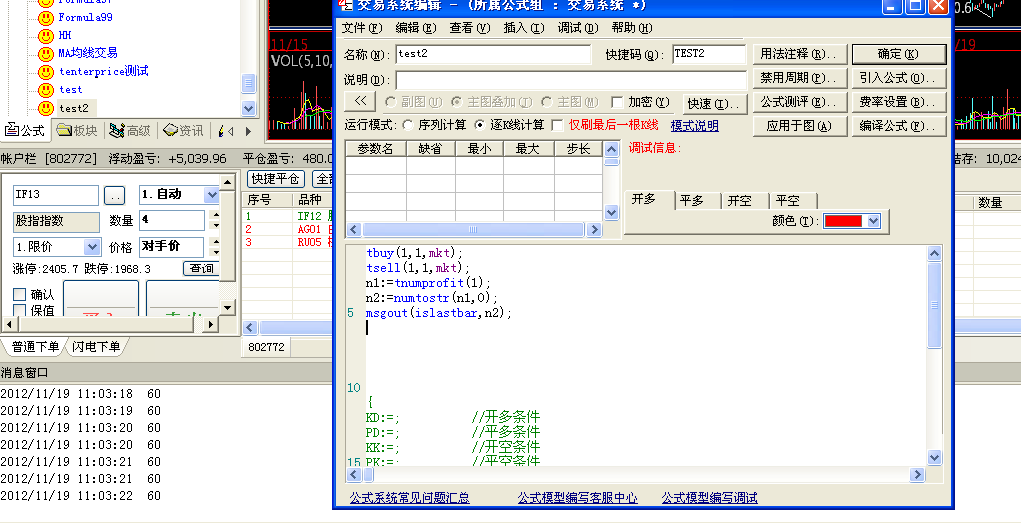The width and height of the screenshot is (1021, 523).
Task: Expand the 1.限价 order type dropdown
Action: (92, 247)
